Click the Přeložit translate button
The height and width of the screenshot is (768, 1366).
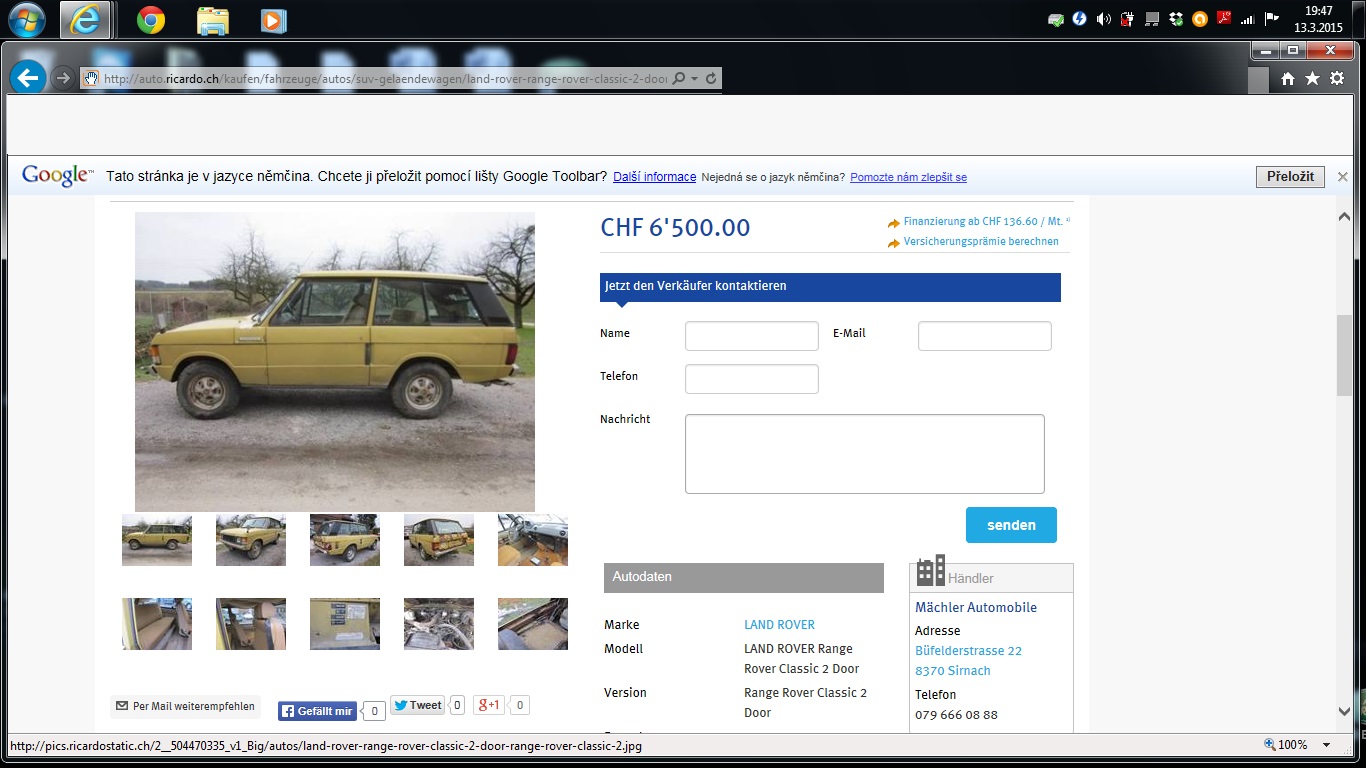pyautogui.click(x=1290, y=177)
